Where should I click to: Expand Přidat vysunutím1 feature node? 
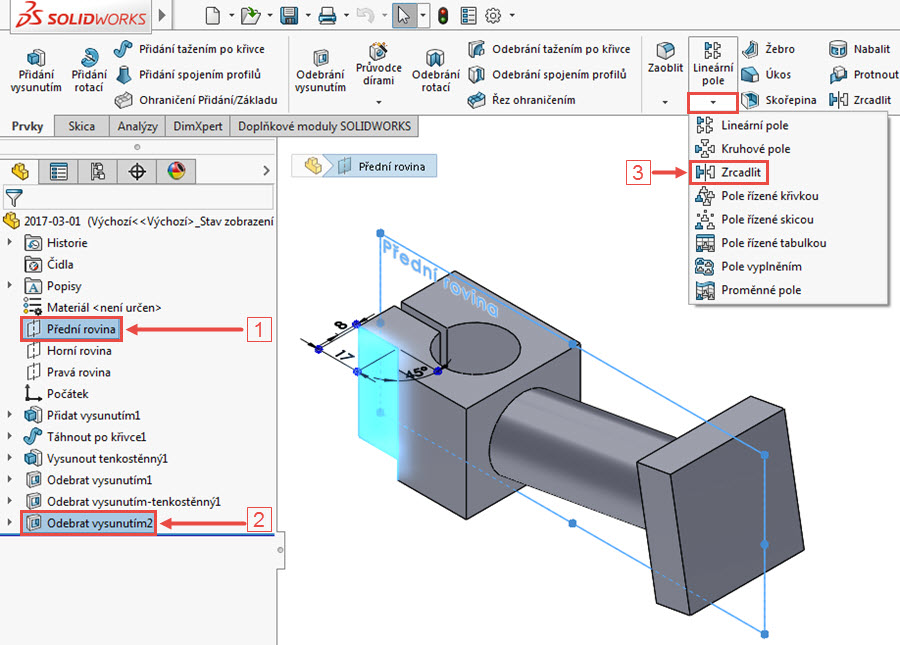(x=10, y=414)
